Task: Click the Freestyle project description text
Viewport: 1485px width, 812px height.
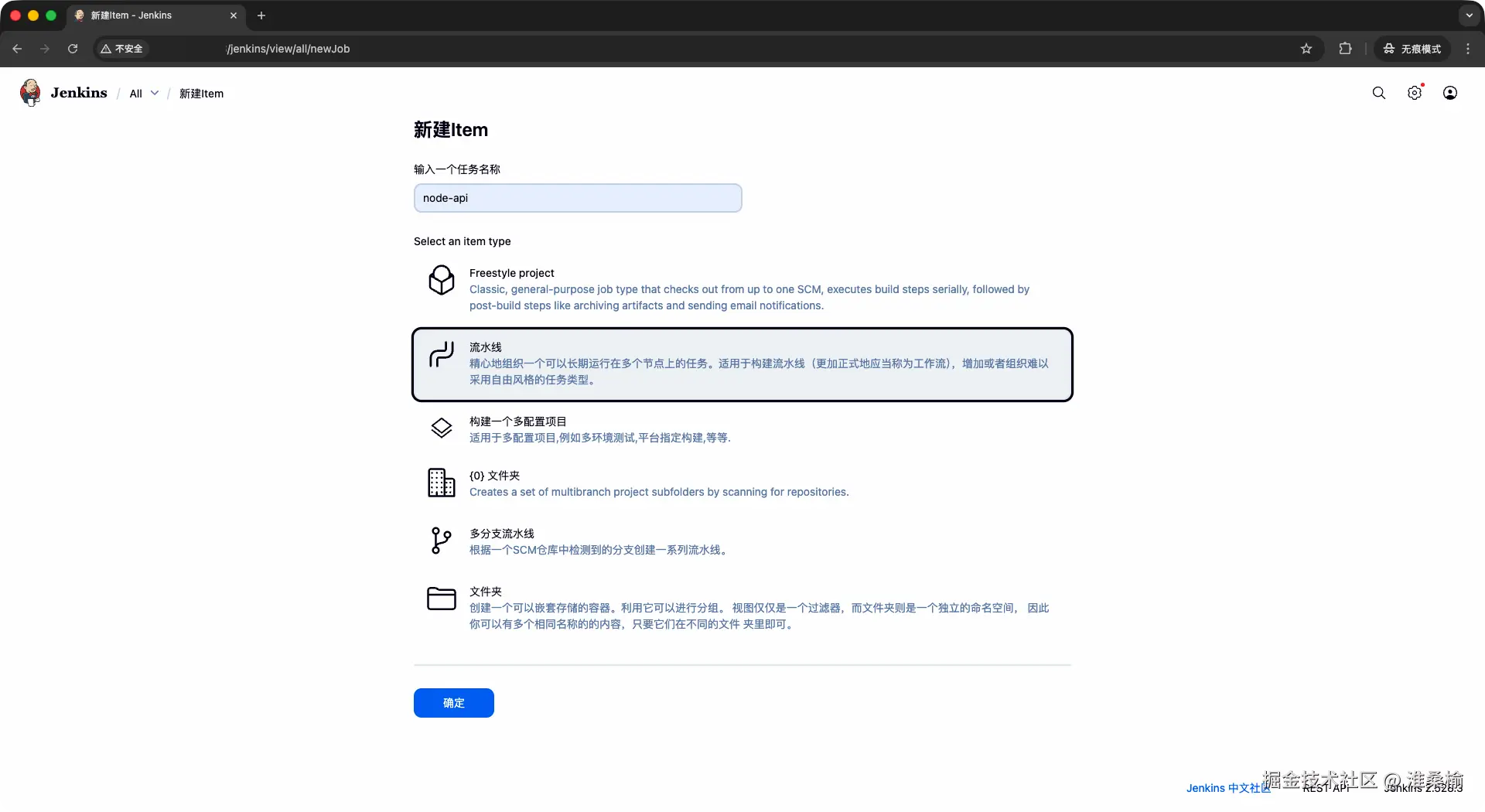Action: click(x=749, y=298)
